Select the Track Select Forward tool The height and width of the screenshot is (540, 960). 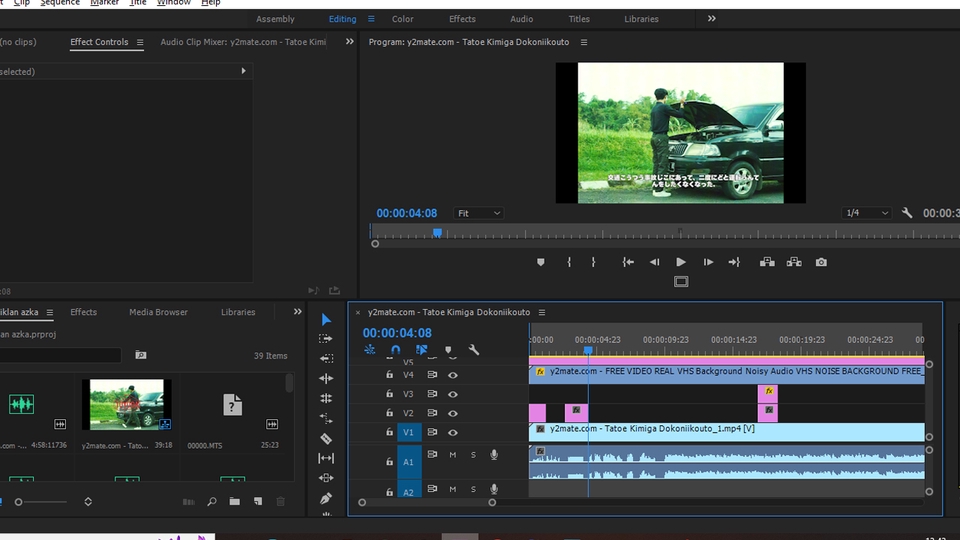[x=326, y=339]
